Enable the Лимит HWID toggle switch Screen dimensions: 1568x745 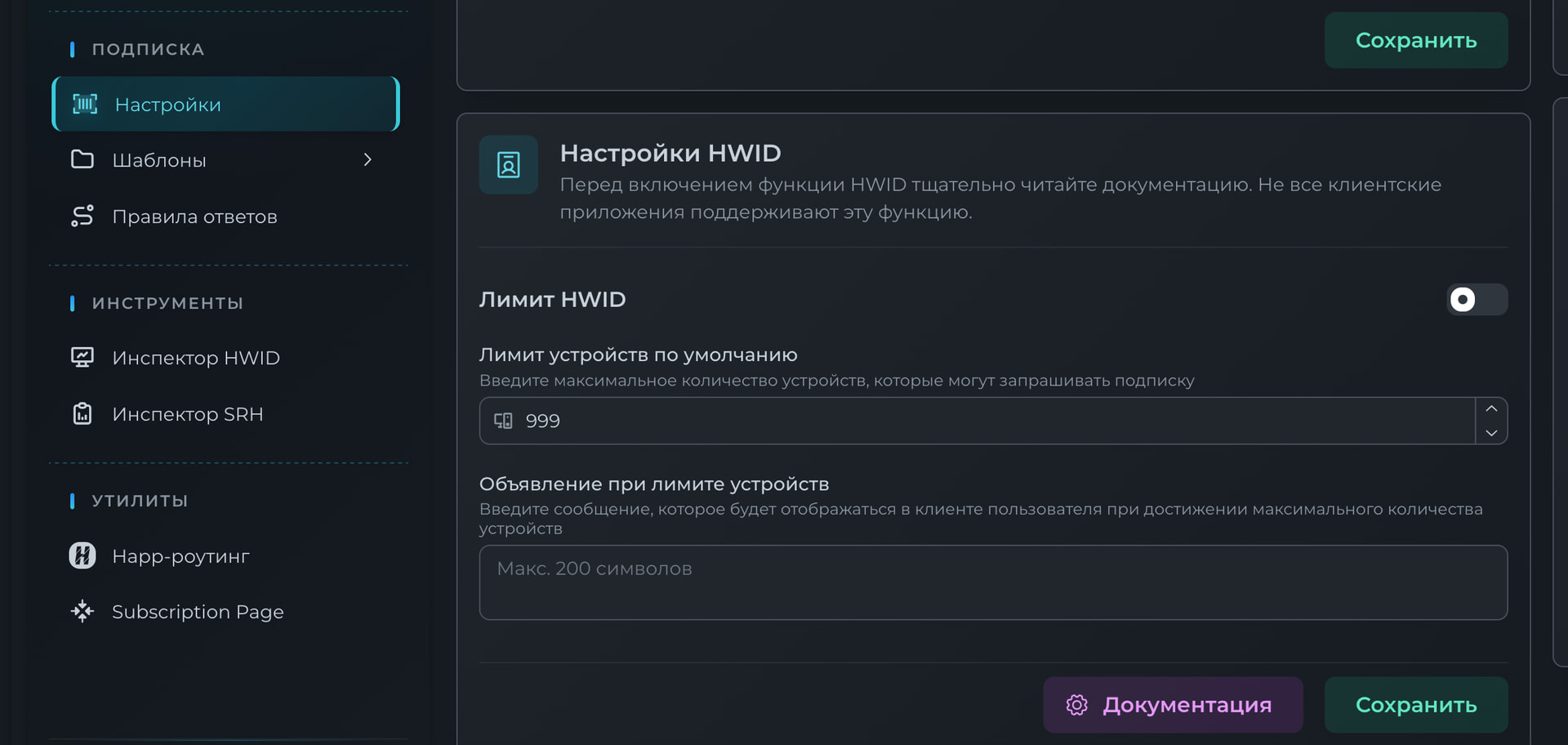[x=1476, y=300]
